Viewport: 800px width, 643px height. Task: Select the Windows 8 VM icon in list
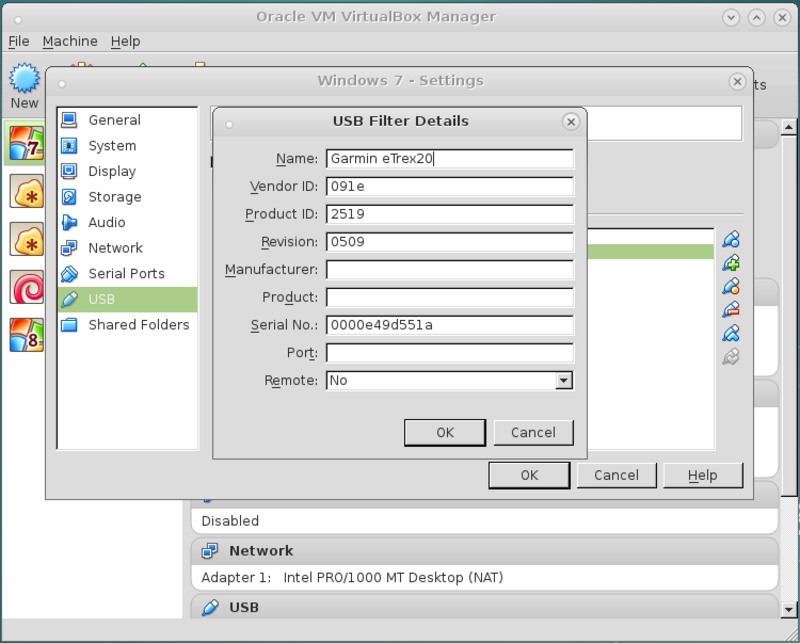(26, 335)
